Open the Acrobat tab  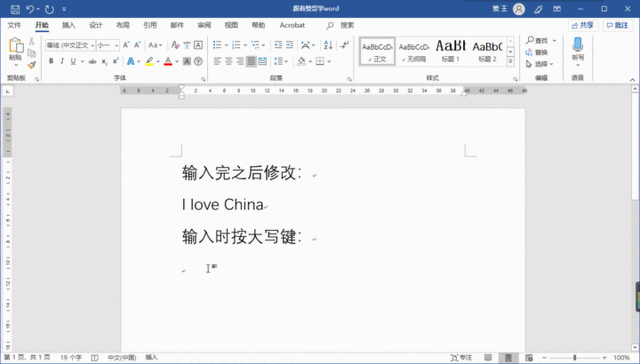click(x=292, y=25)
